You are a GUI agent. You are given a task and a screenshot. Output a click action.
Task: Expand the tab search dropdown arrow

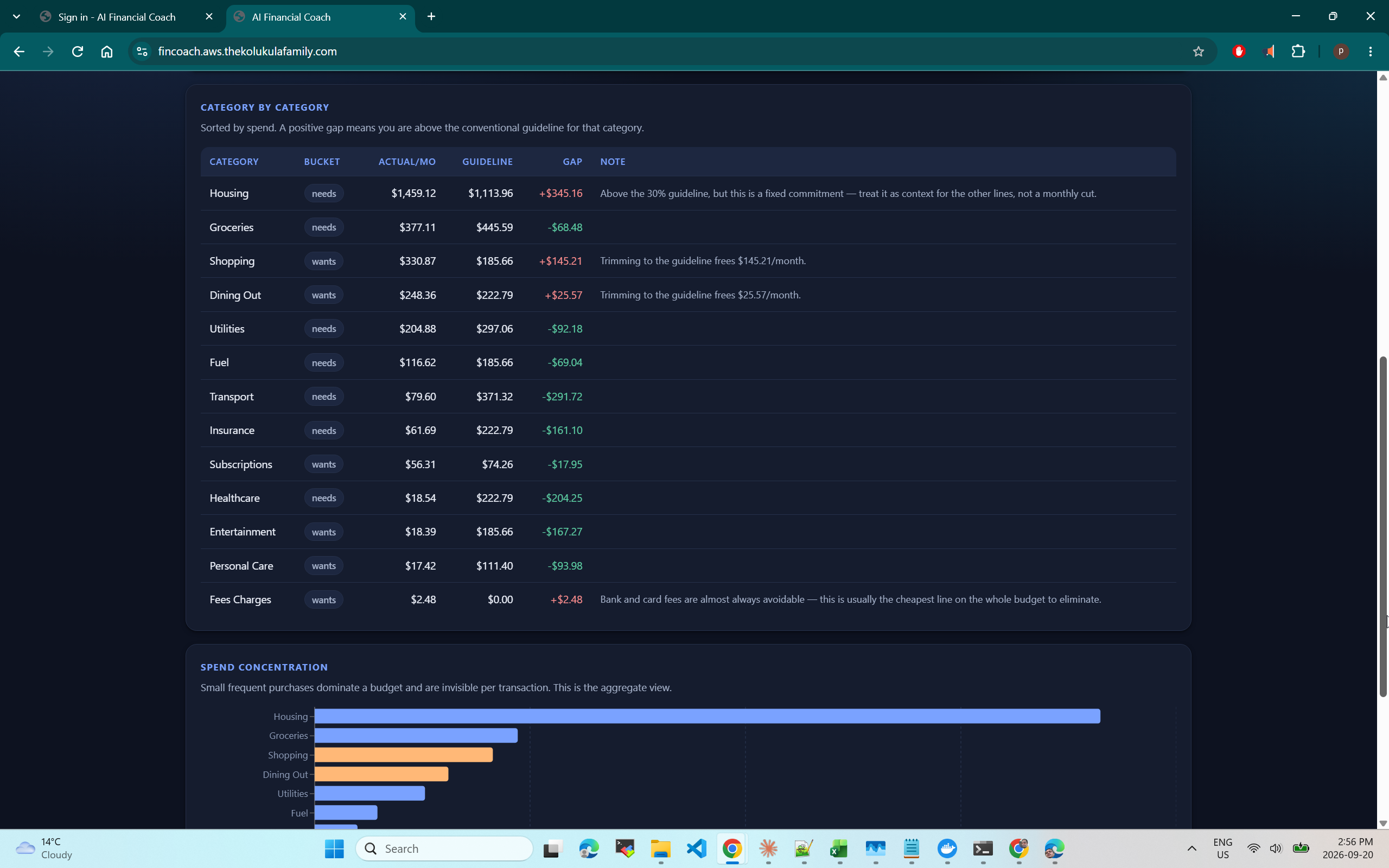point(17,17)
